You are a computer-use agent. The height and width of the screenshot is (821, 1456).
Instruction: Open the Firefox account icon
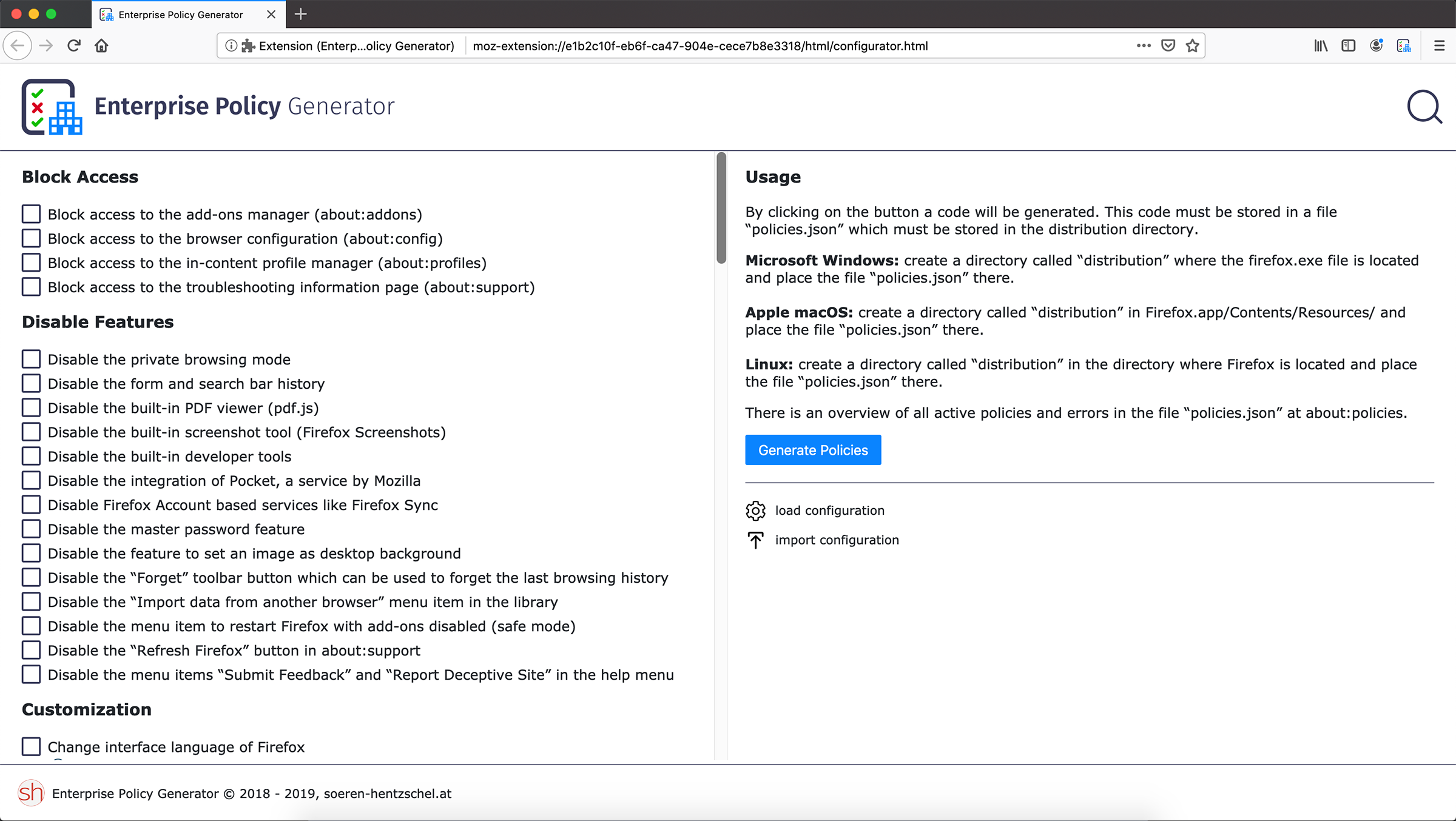coord(1376,45)
